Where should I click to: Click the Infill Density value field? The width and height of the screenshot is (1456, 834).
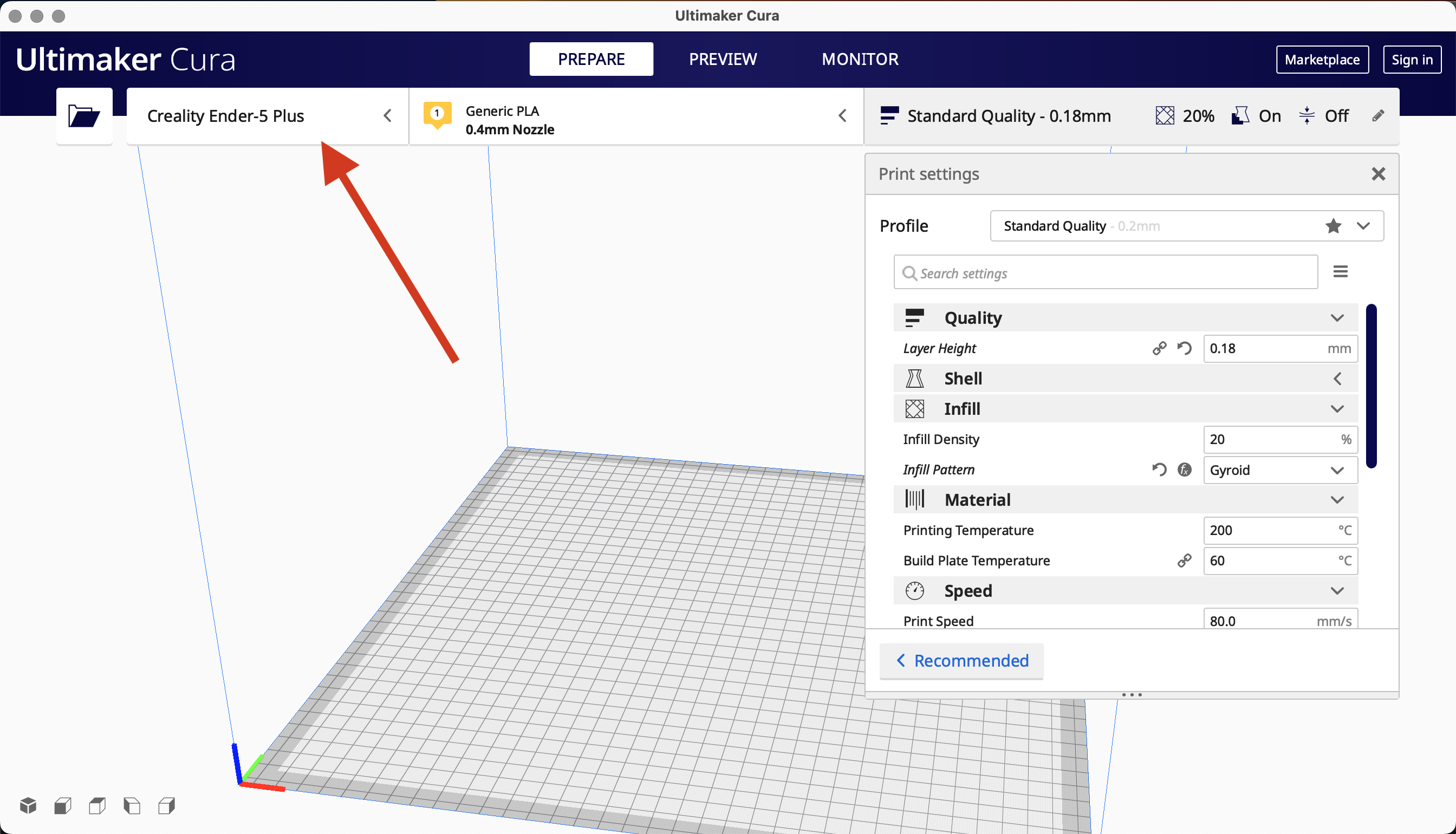click(1280, 439)
